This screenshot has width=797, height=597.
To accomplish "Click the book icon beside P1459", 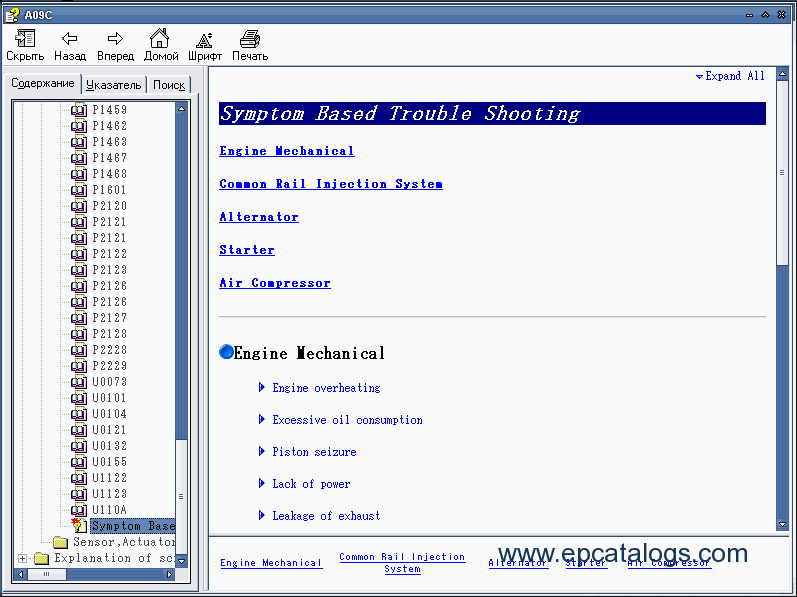I will tap(79, 110).
